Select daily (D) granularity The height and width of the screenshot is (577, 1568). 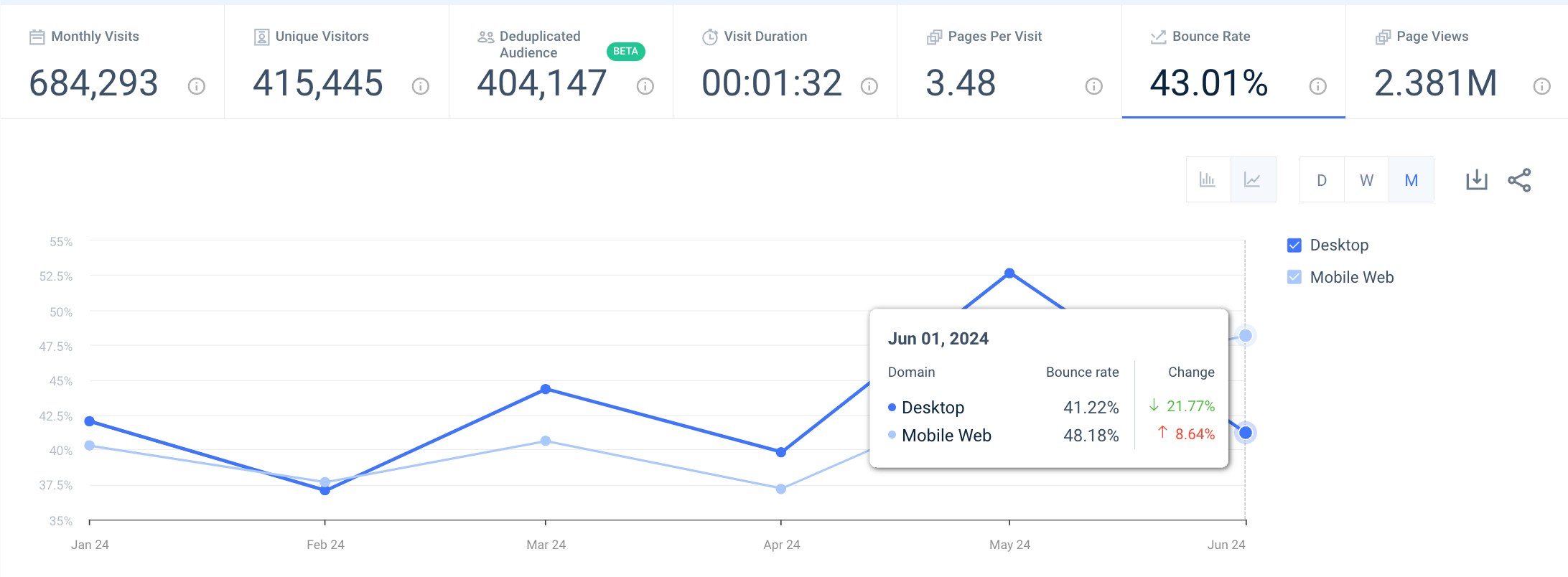pyautogui.click(x=1322, y=180)
